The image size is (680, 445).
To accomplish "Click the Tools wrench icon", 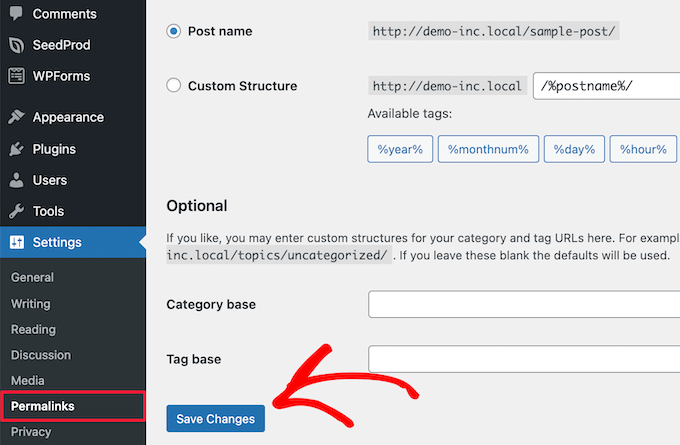I will coord(16,211).
